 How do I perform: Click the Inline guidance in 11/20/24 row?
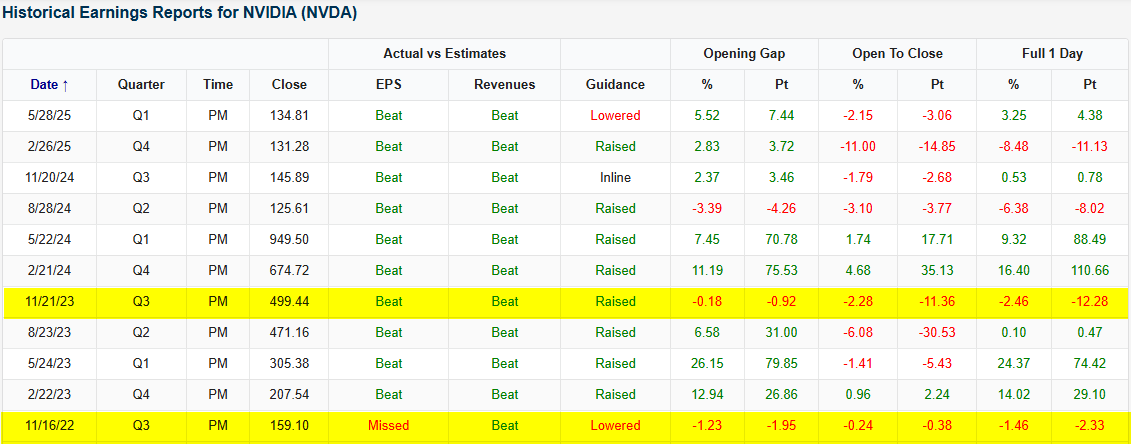coord(615,178)
